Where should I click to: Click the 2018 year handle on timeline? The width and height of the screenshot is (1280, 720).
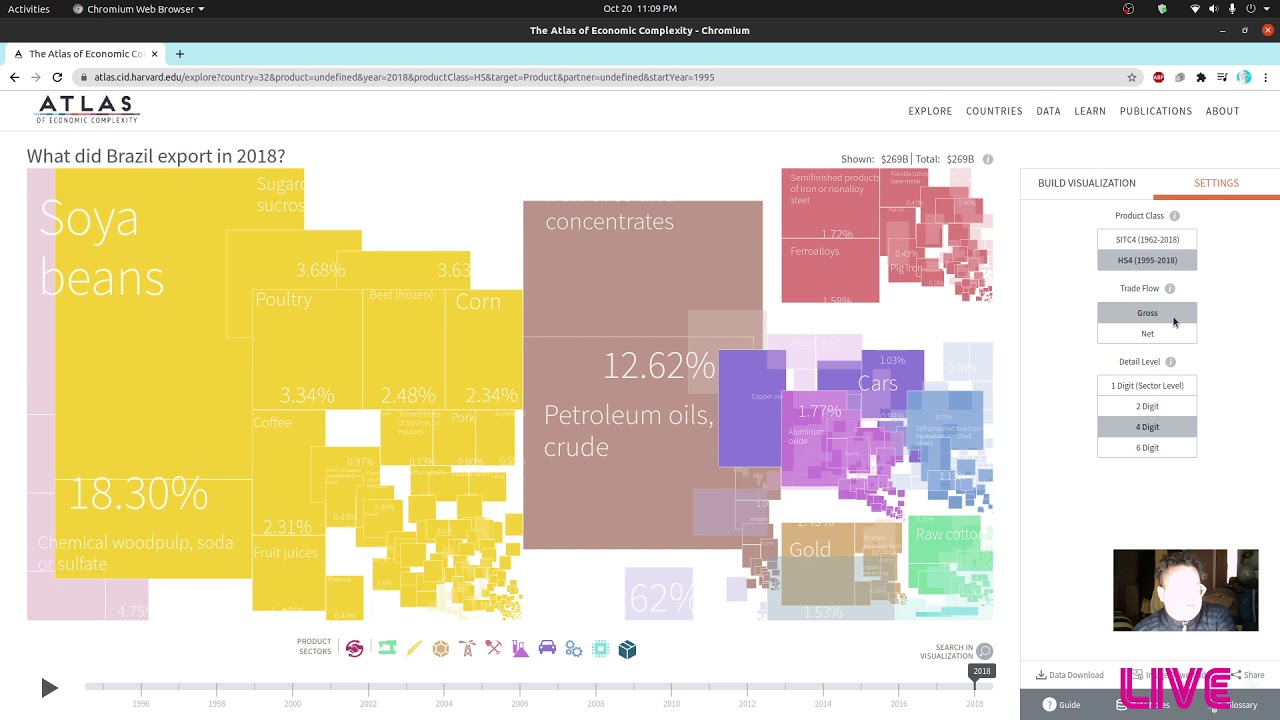(x=981, y=672)
